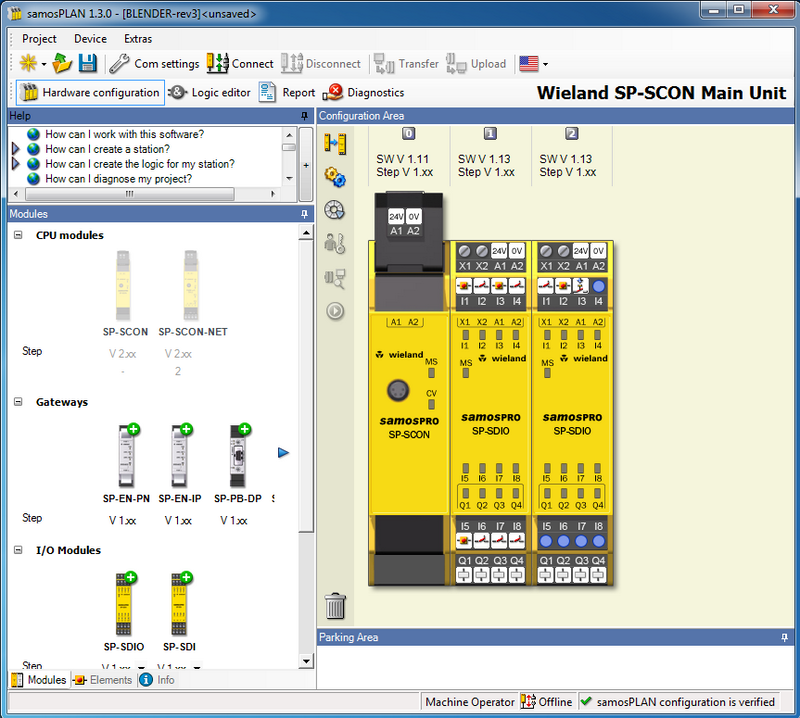Image resolution: width=800 pixels, height=718 pixels.
Task: Collapse the CPU modules group
Action: (x=18, y=235)
